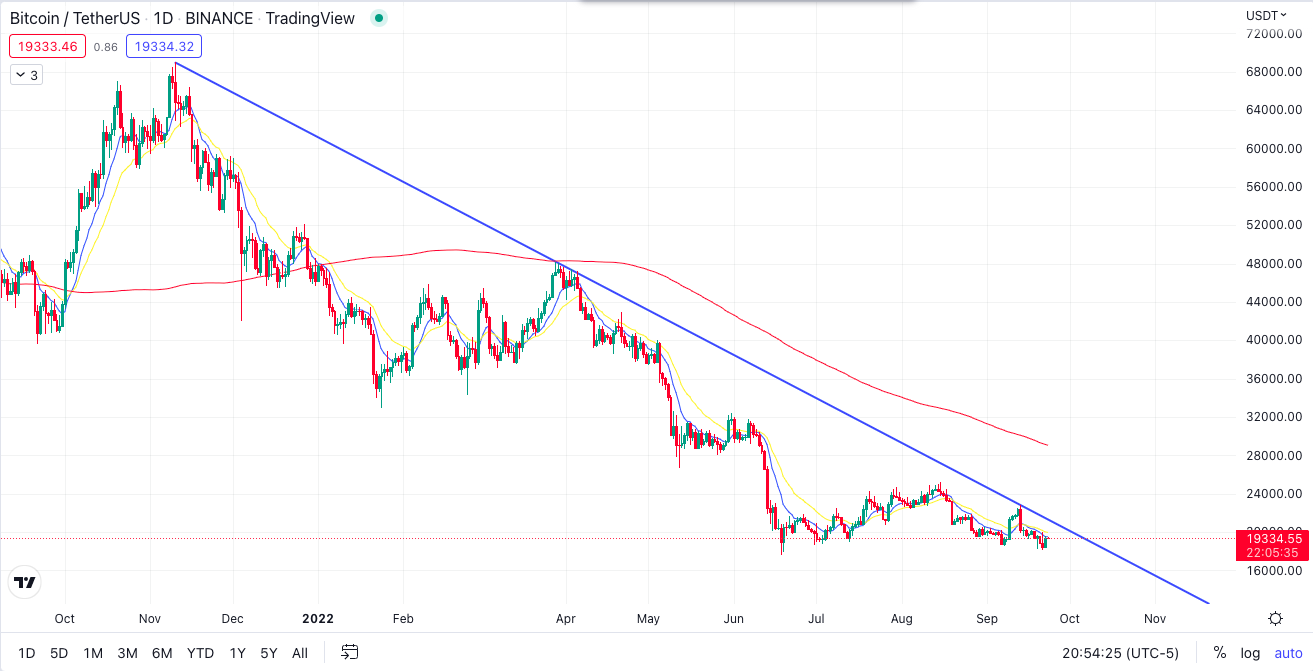The width and height of the screenshot is (1313, 671).
Task: Select the 5Y time range
Action: 269,653
